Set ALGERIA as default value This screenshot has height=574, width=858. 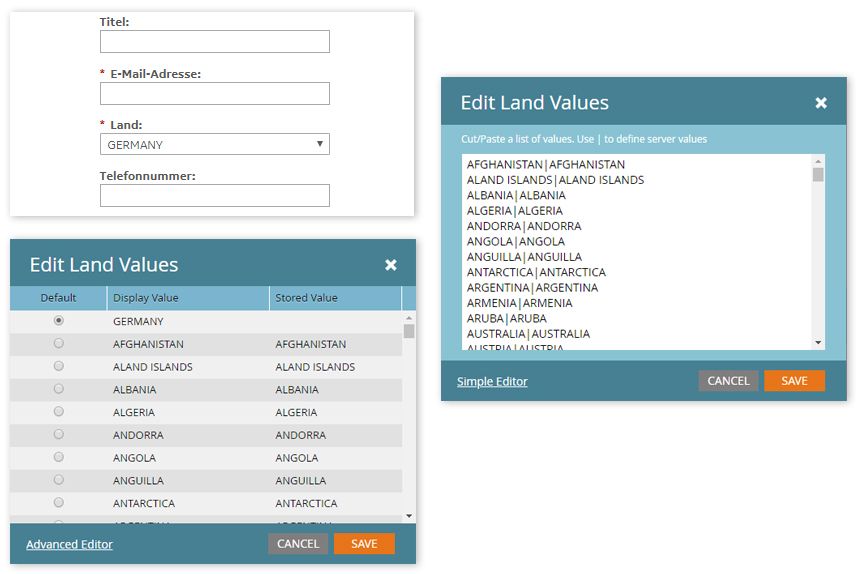(59, 411)
